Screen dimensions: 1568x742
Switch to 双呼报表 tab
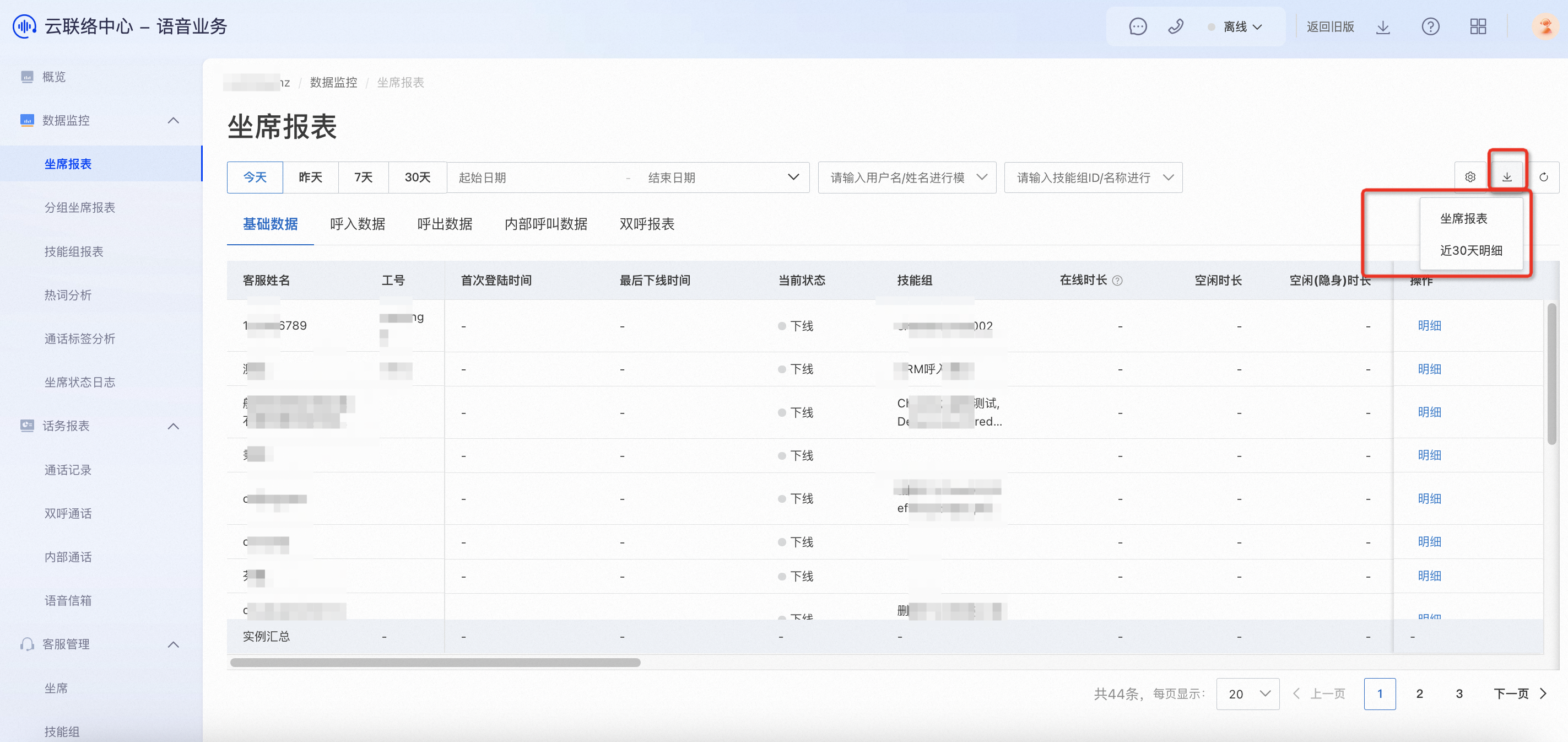(647, 224)
